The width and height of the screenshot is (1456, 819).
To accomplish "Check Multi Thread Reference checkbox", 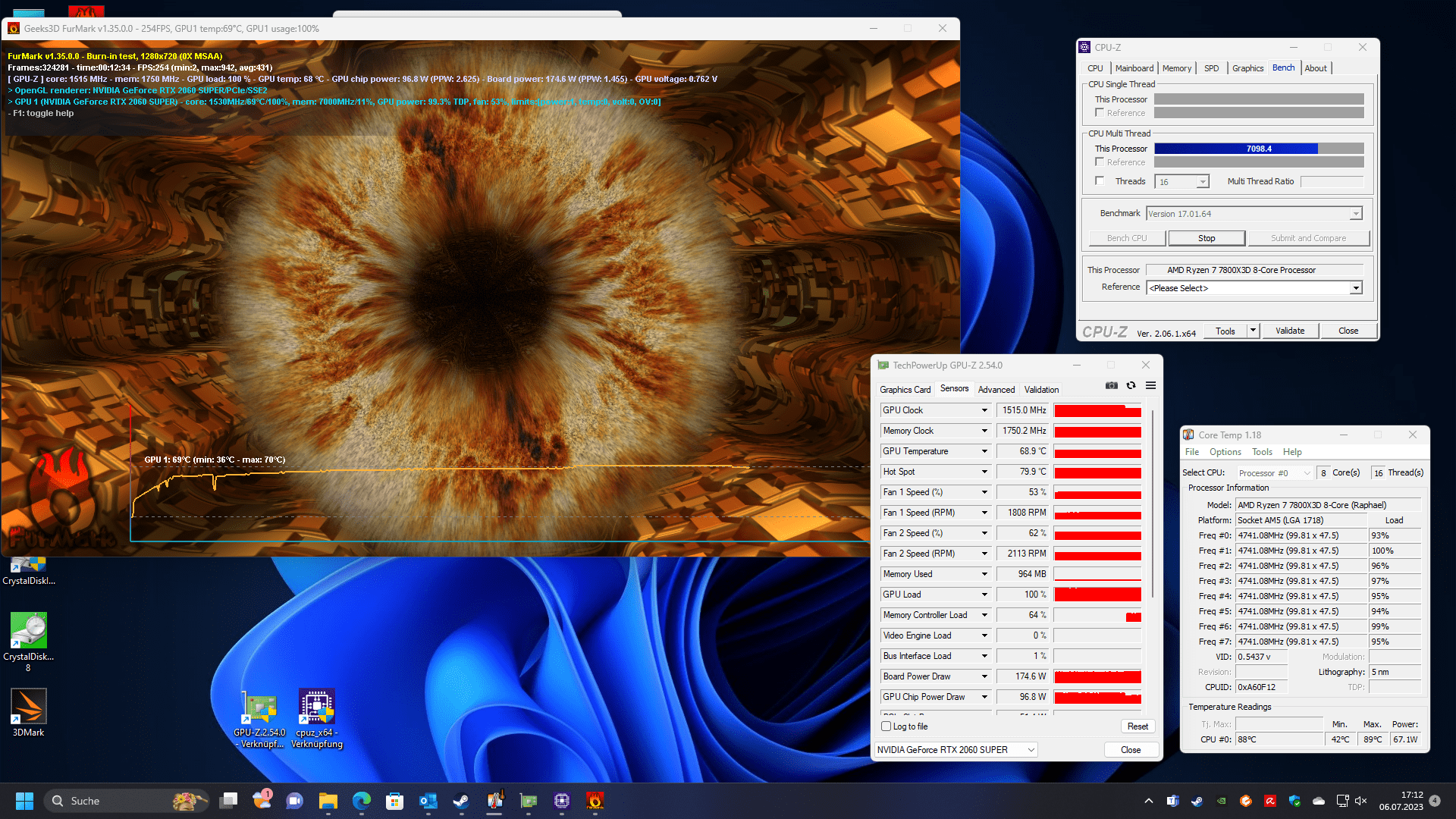I will coord(1100,162).
